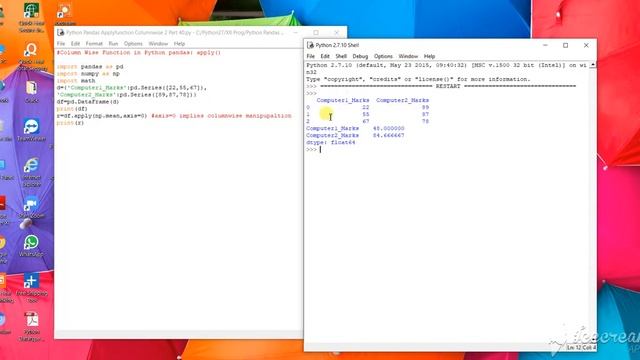Viewport: 640px width, 360px height.
Task: Close the editor window
Action: coord(336,33)
